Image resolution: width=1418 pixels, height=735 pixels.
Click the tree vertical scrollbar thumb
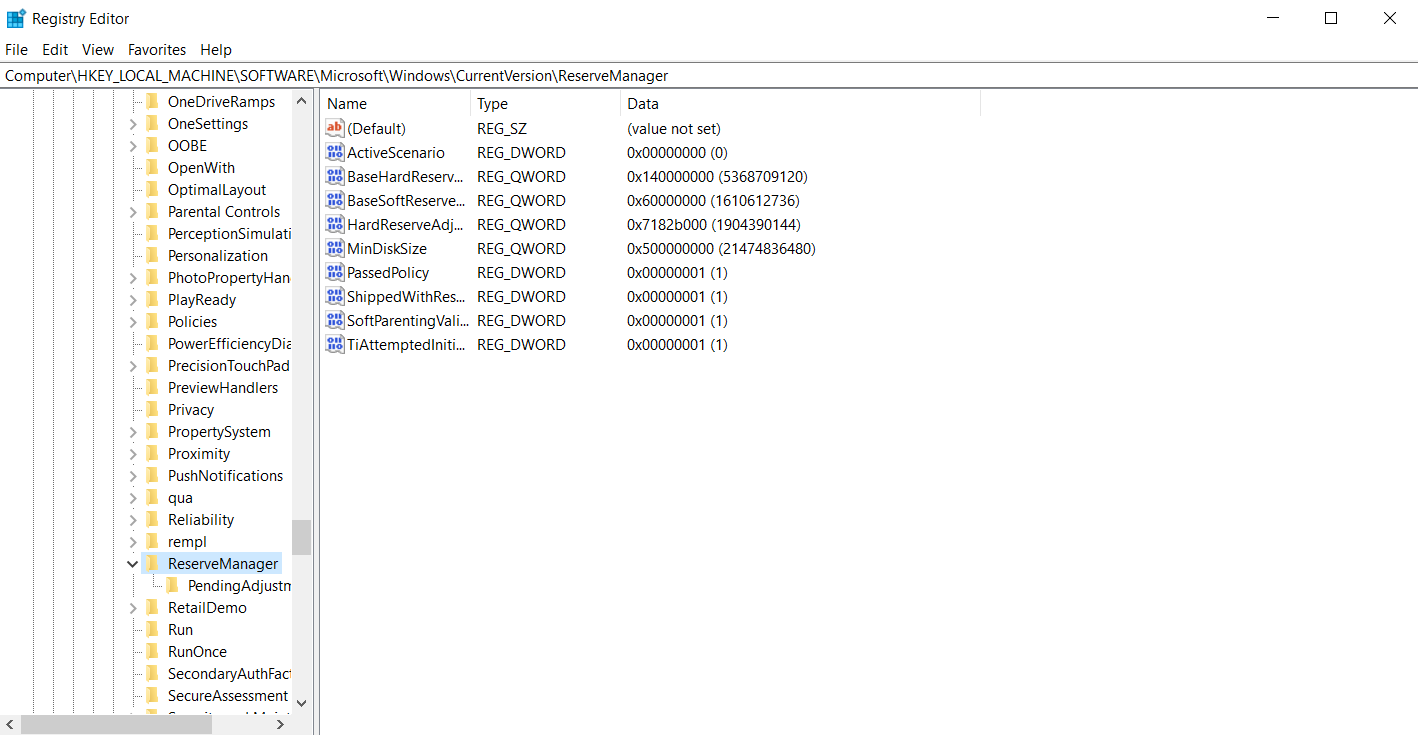pyautogui.click(x=301, y=537)
